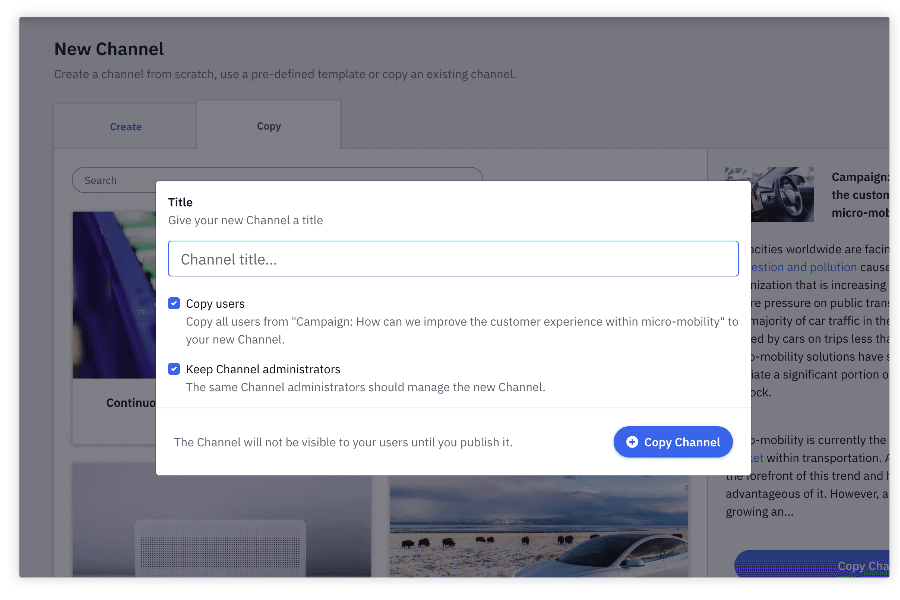Click the congestion and pollution link
900x600 pixels.
(803, 267)
